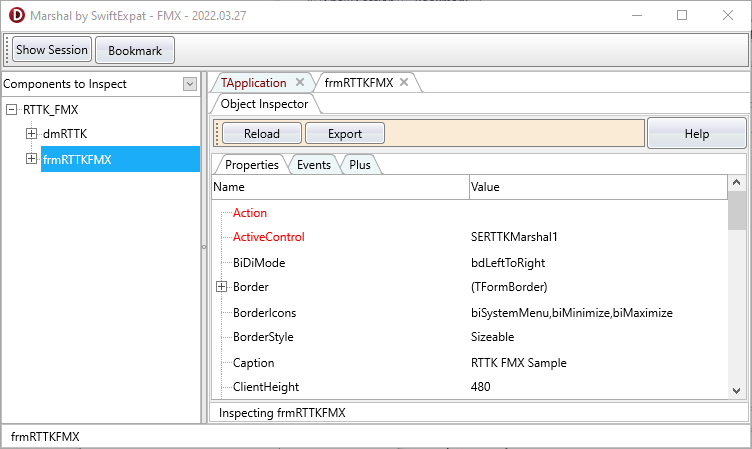Screen dimensions: 752x449
Task: Select the TApplication tab
Action: coord(253,83)
